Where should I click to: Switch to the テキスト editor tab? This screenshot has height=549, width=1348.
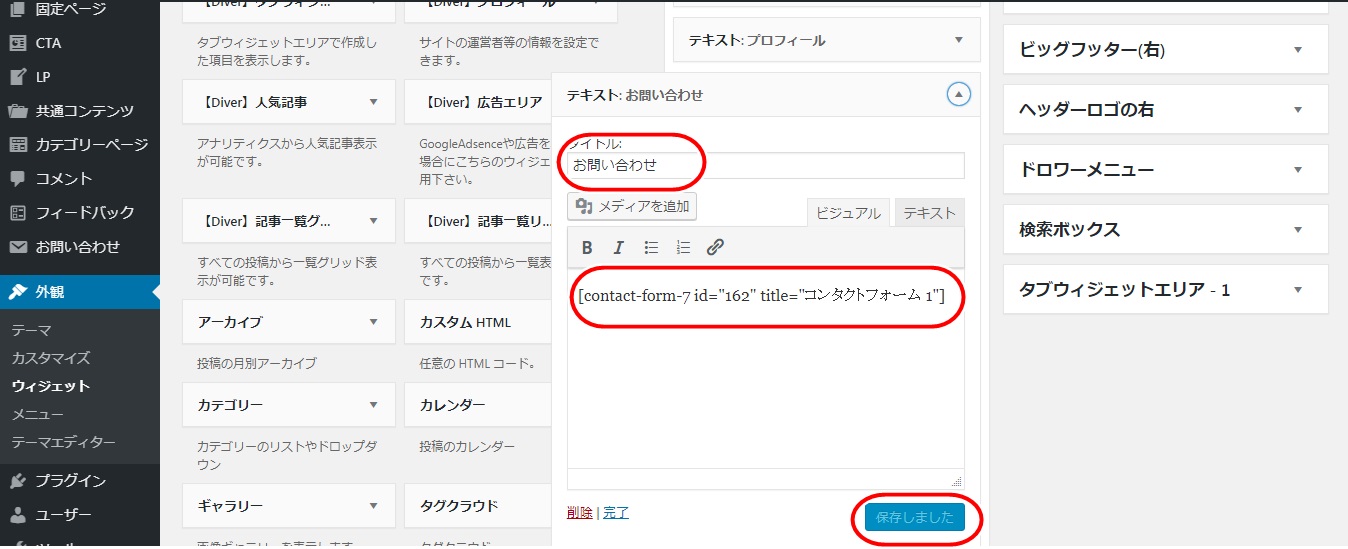point(929,213)
